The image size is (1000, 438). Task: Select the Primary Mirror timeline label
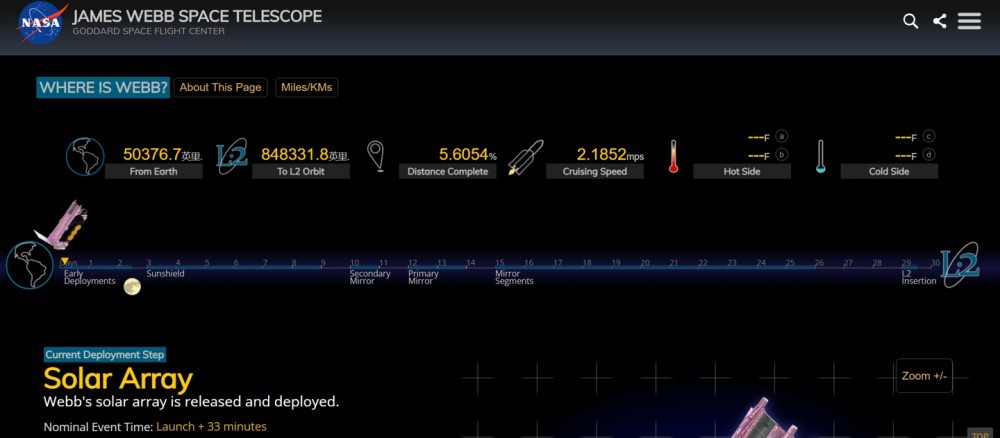click(x=423, y=277)
